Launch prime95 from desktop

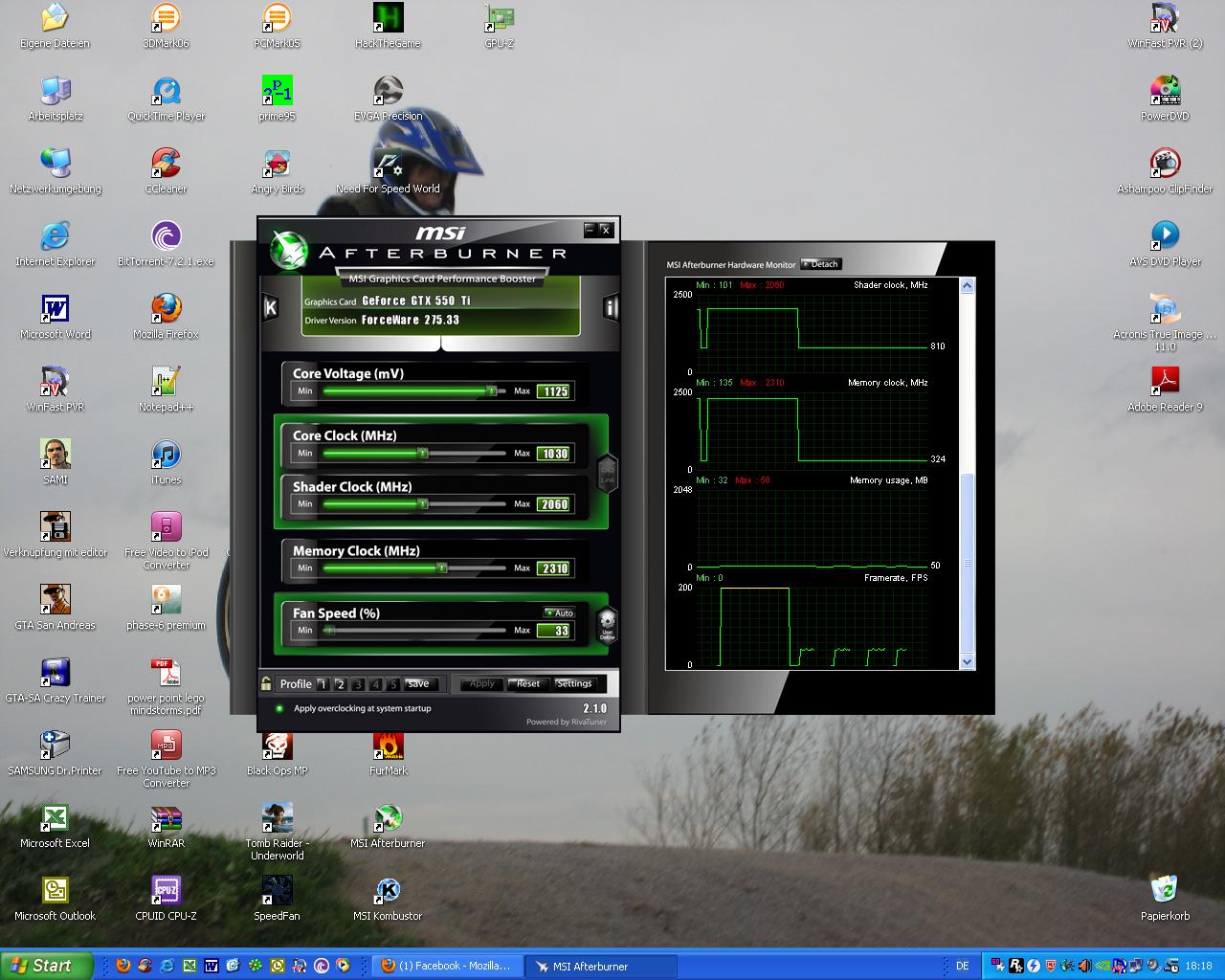click(277, 99)
